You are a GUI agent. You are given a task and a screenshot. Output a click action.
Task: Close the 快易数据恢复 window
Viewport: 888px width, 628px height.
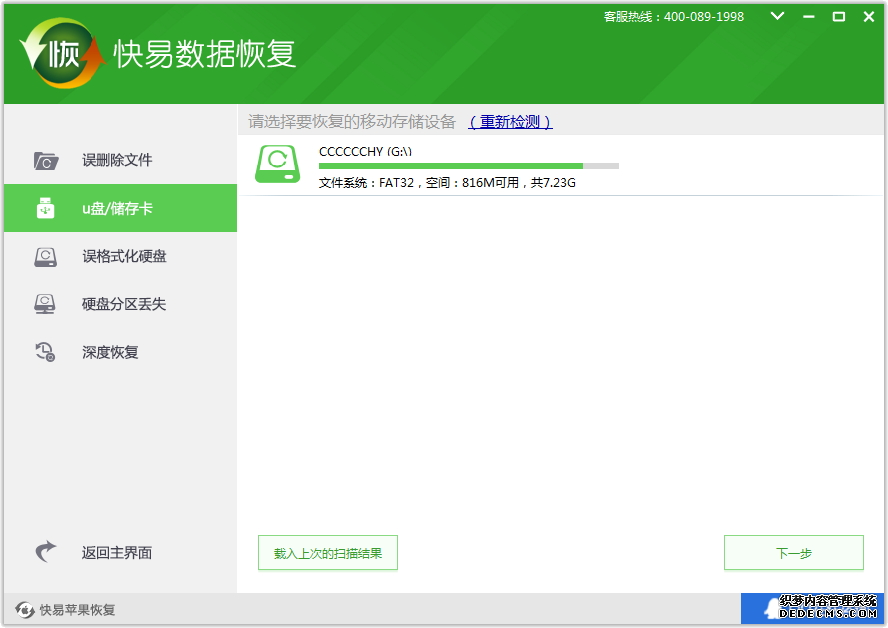(868, 17)
